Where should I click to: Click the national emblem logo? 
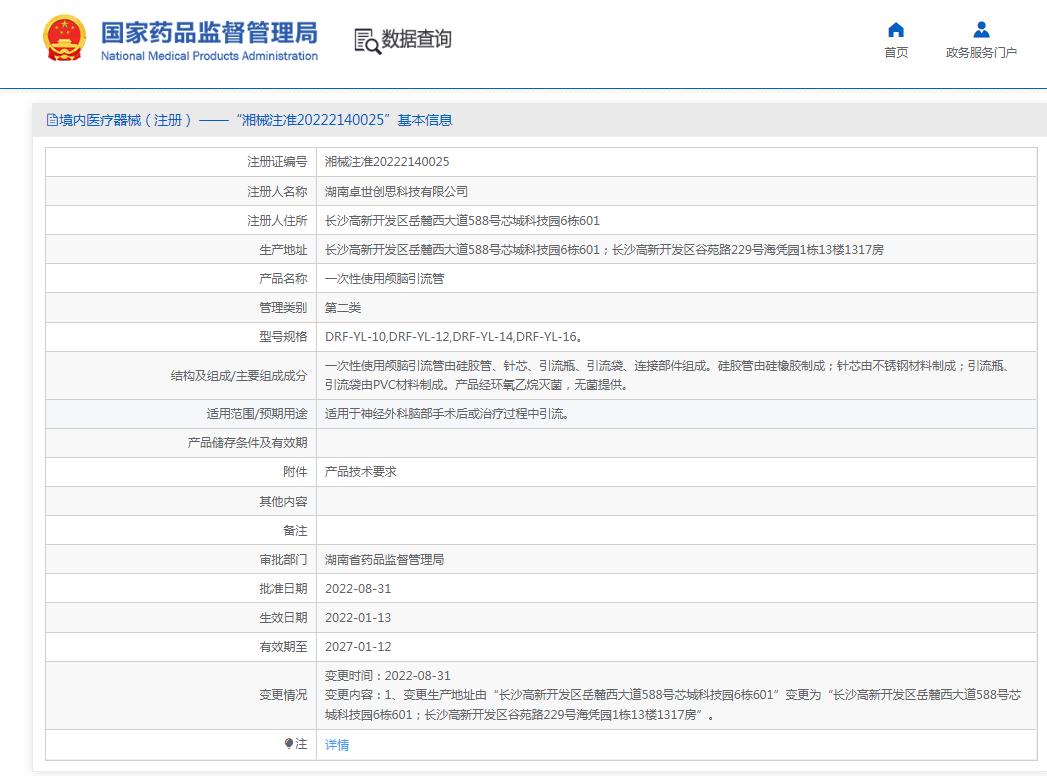65,39
